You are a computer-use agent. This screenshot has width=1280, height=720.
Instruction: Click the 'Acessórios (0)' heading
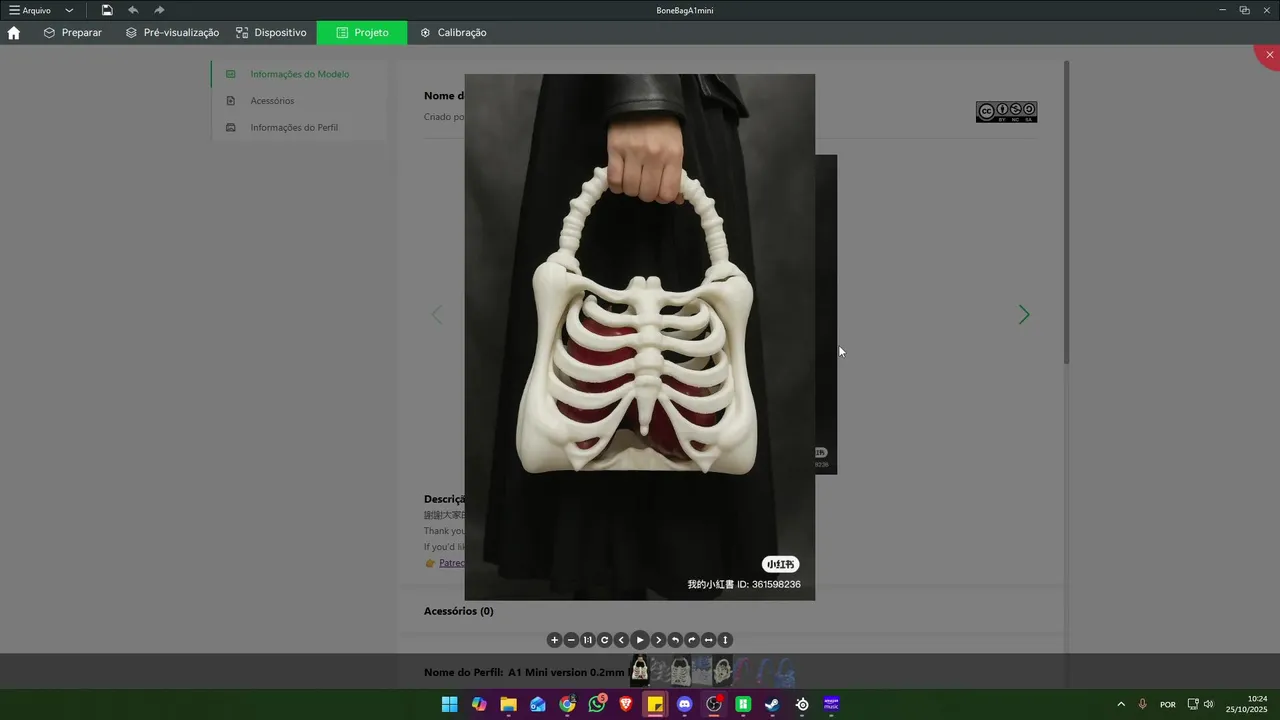(x=458, y=611)
